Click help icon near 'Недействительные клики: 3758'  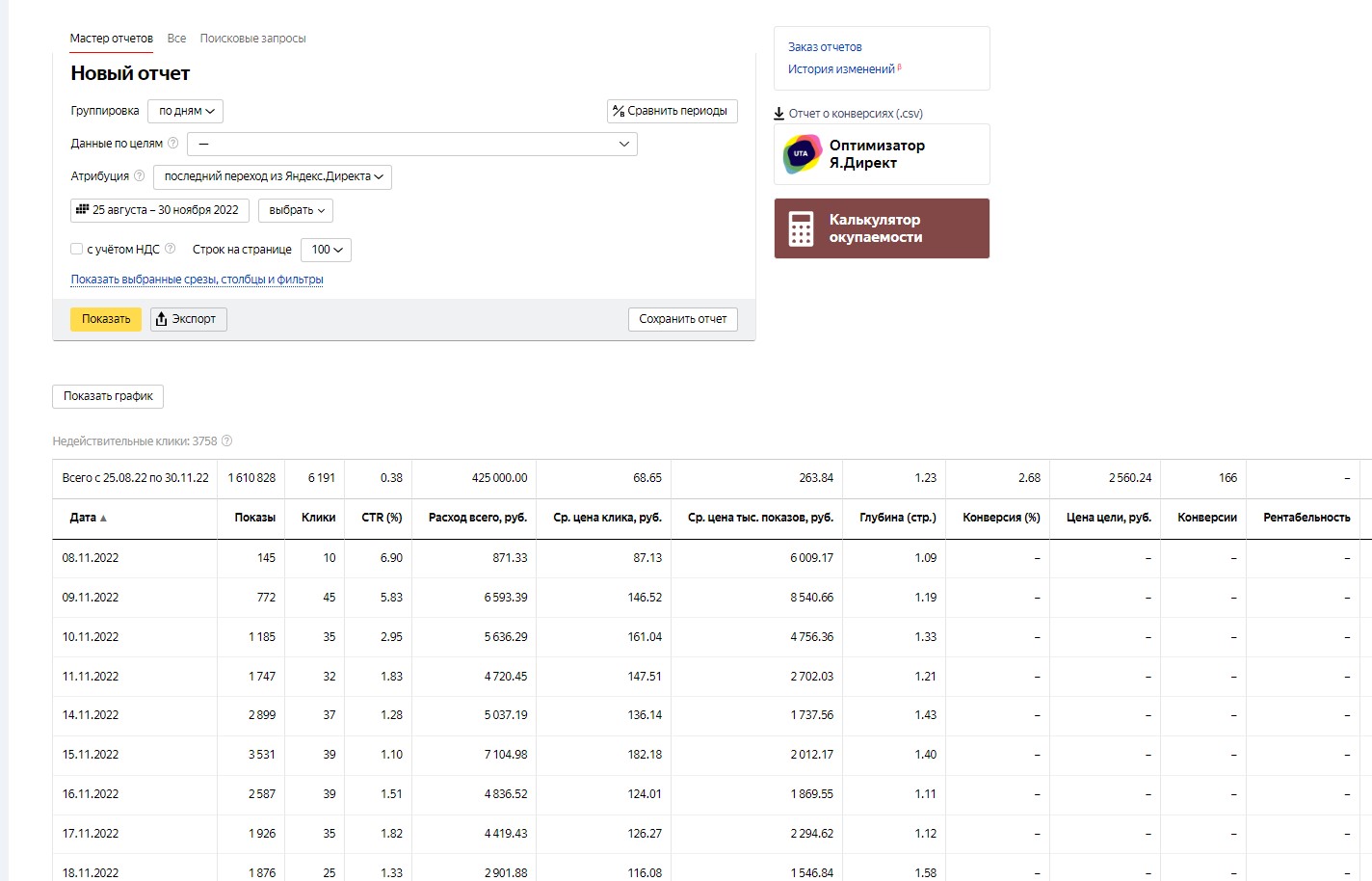(227, 441)
